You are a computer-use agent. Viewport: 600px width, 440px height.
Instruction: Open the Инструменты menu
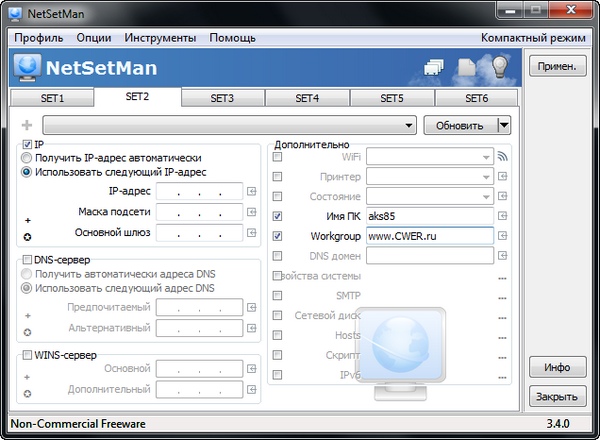[x=160, y=38]
